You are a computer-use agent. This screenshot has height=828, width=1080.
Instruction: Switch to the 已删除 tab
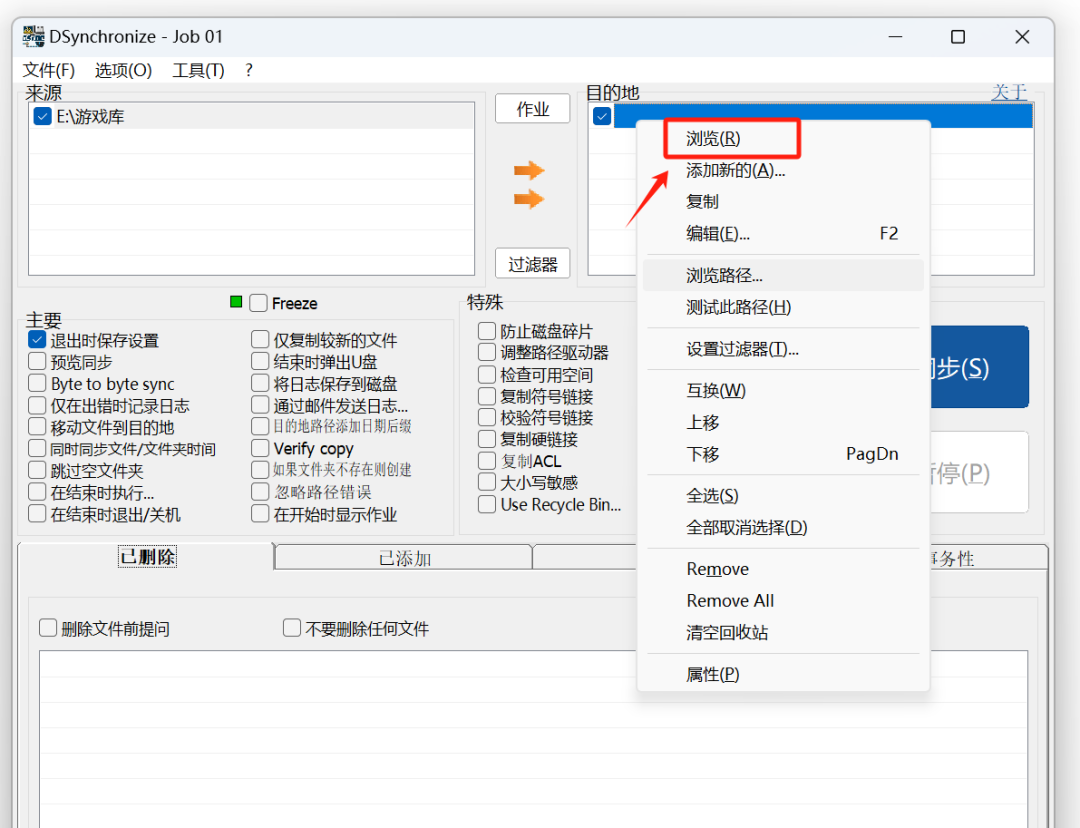(147, 557)
